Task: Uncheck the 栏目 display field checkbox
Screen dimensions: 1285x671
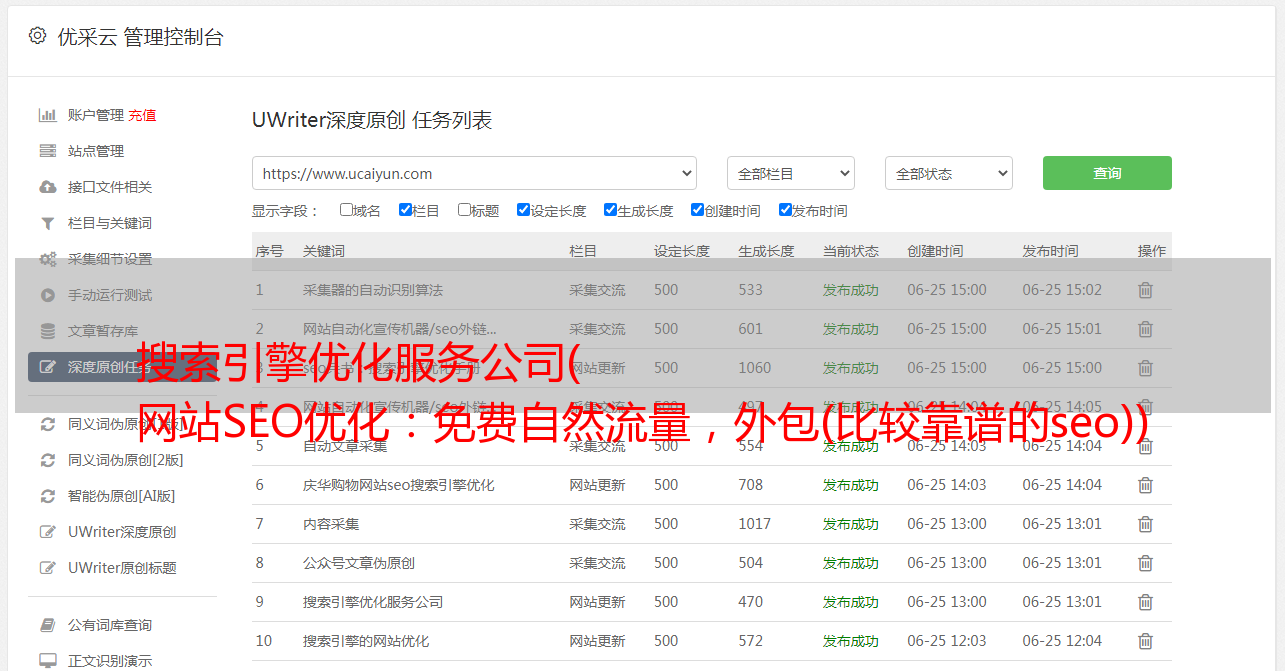Action: (x=405, y=210)
